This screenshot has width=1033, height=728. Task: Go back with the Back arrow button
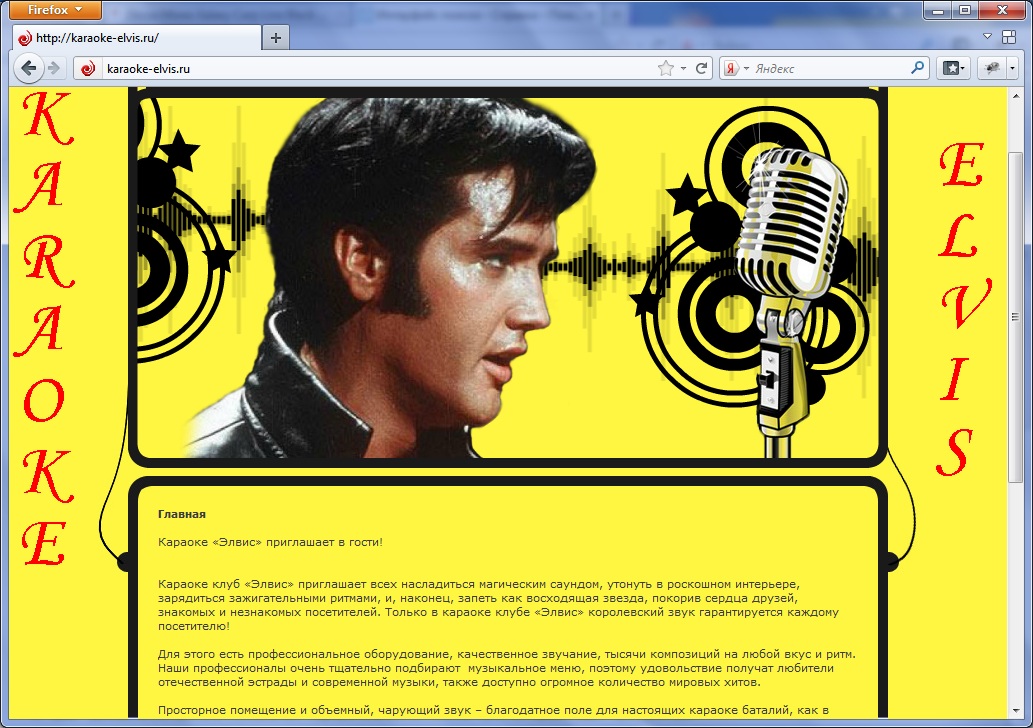[x=28, y=69]
